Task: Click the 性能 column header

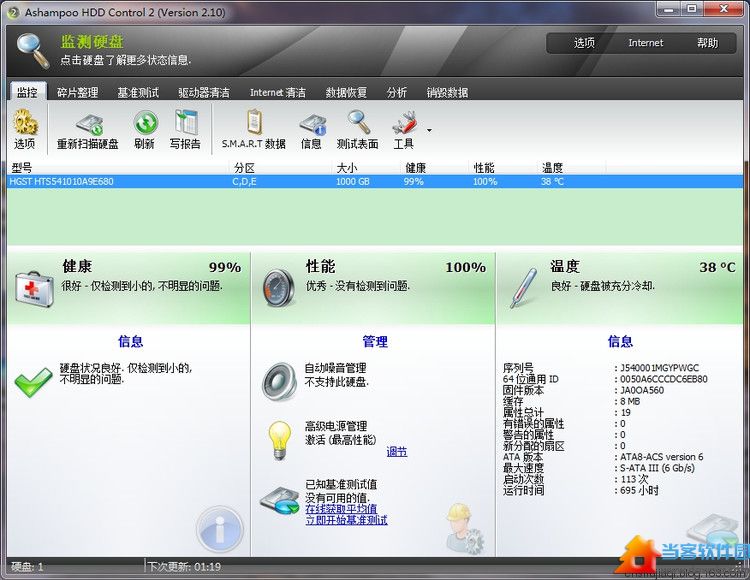Action: pos(484,167)
